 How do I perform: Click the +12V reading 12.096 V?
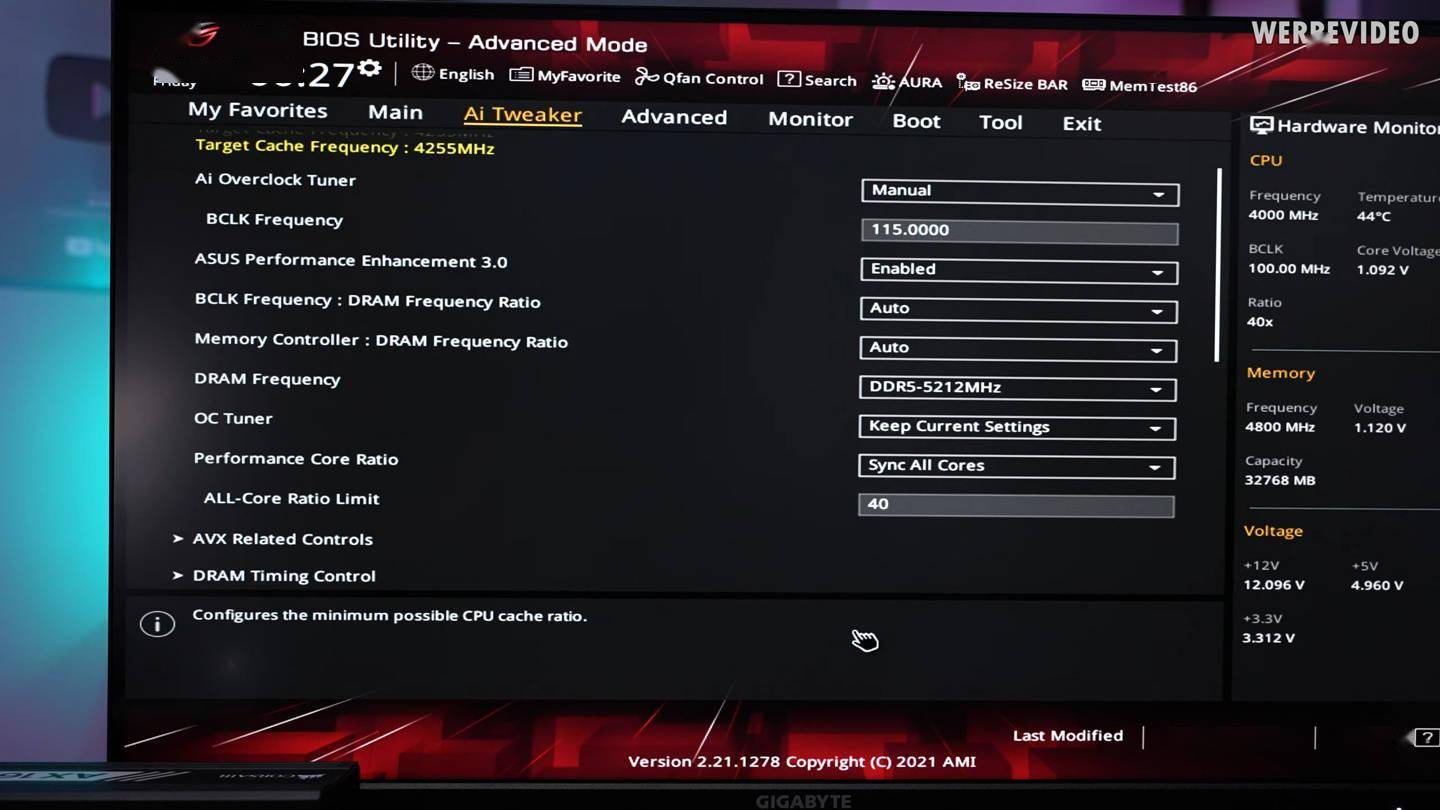tap(1274, 585)
